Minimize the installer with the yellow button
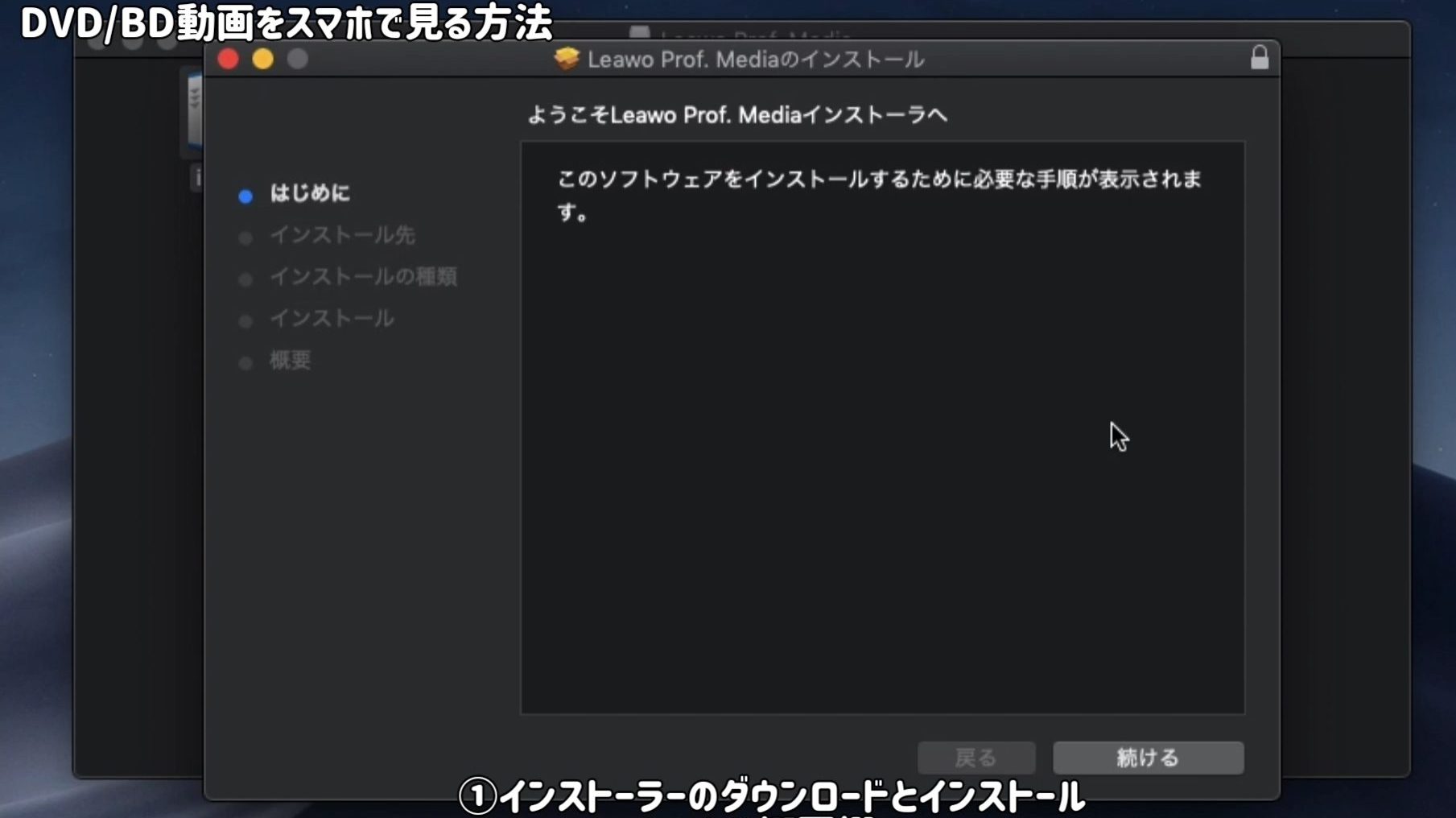Image resolution: width=1456 pixels, height=818 pixels. (x=262, y=60)
